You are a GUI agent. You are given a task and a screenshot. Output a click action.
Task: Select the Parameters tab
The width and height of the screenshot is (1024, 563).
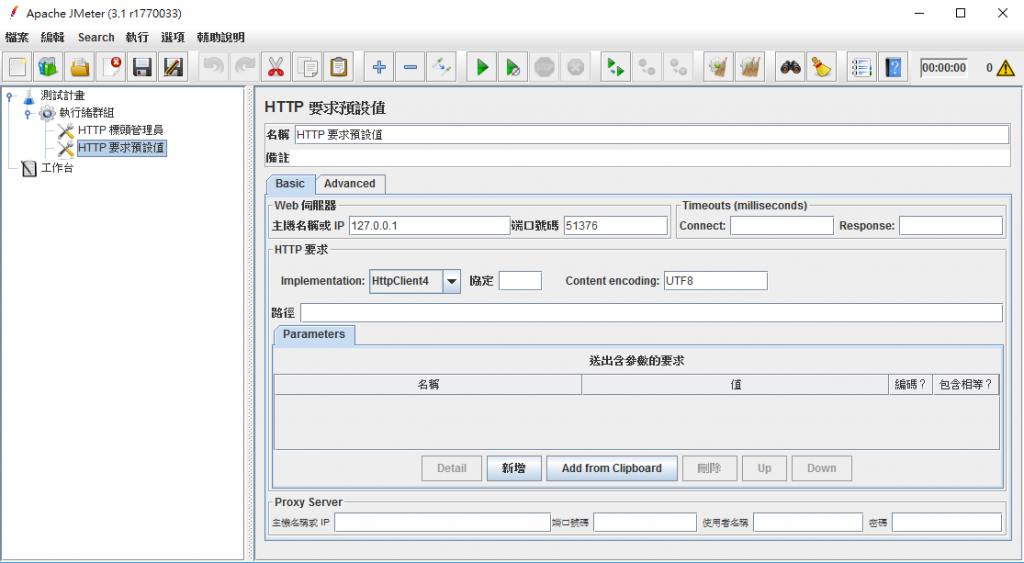(314, 334)
